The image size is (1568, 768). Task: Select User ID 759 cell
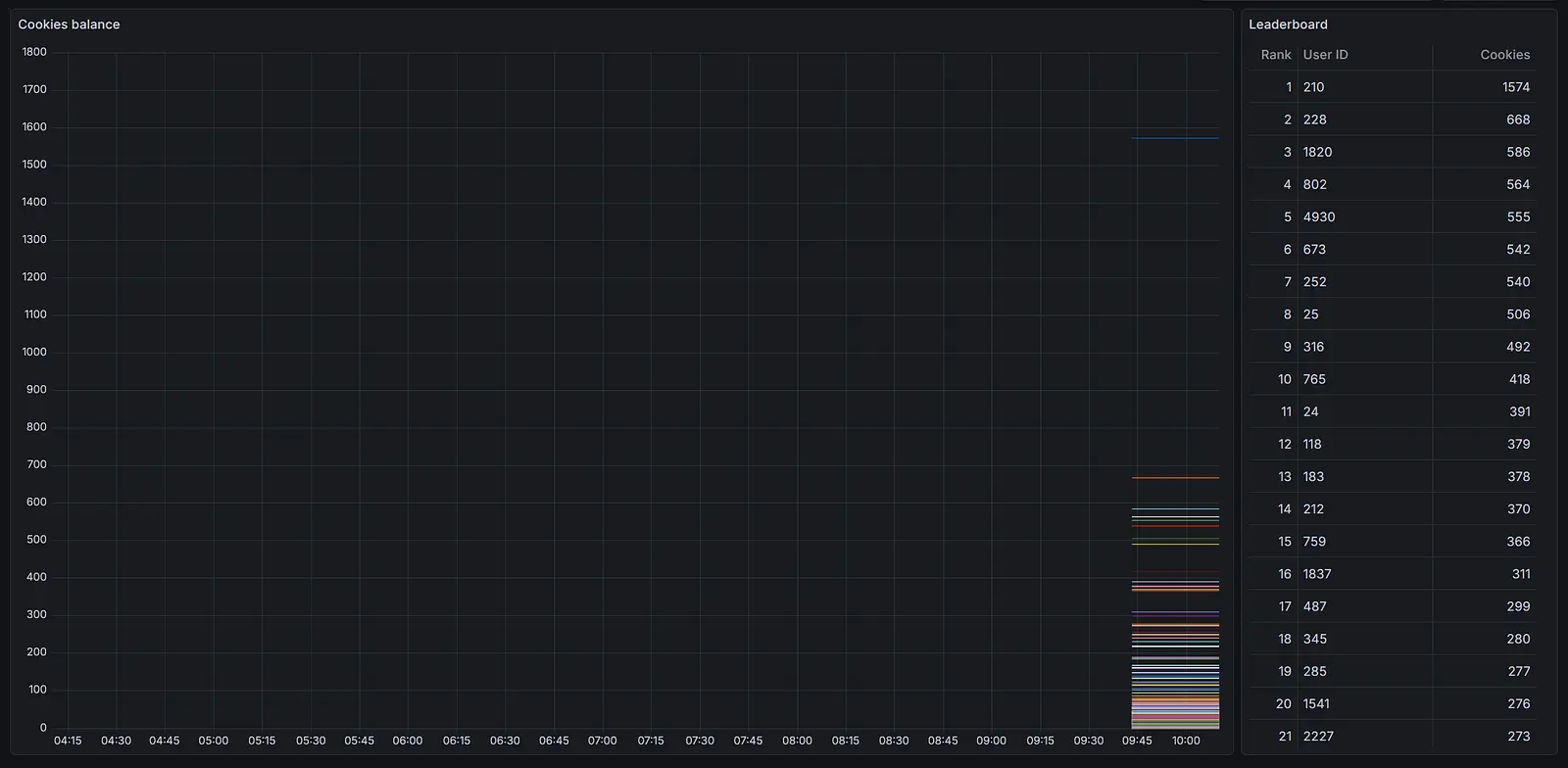point(1364,542)
